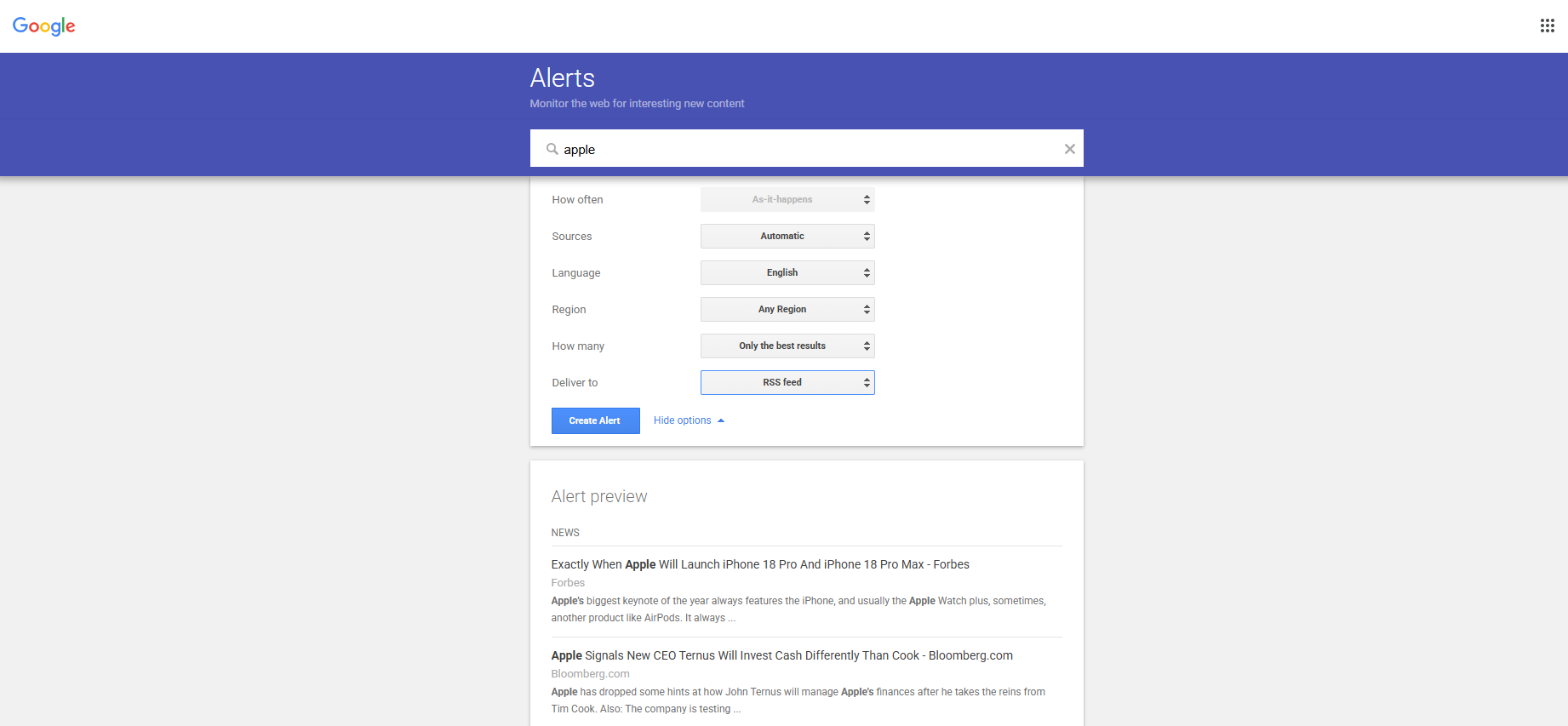Click the 'Sources' label
Viewport: 1568px width, 726px height.
click(571, 237)
